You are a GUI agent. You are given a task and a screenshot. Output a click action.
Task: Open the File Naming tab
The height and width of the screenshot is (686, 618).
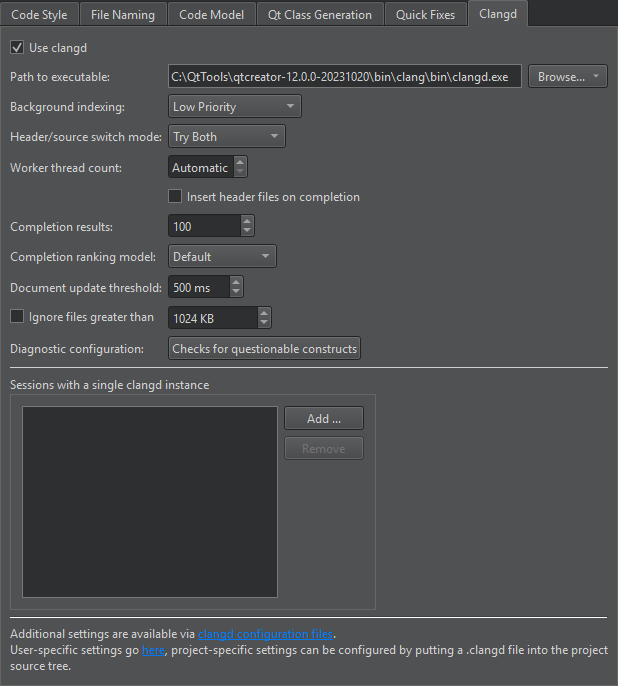123,15
